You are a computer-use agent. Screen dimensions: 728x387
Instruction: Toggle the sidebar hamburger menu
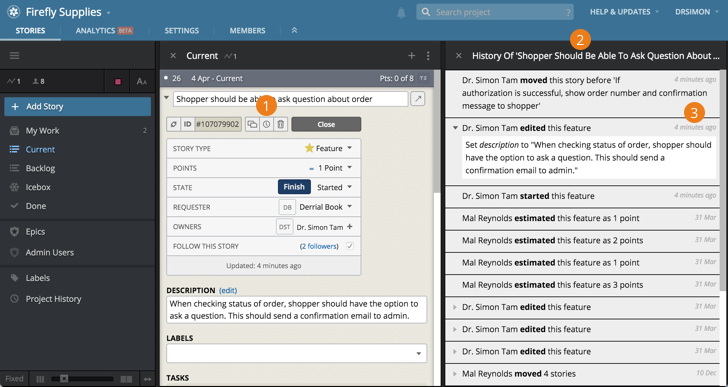[14, 56]
